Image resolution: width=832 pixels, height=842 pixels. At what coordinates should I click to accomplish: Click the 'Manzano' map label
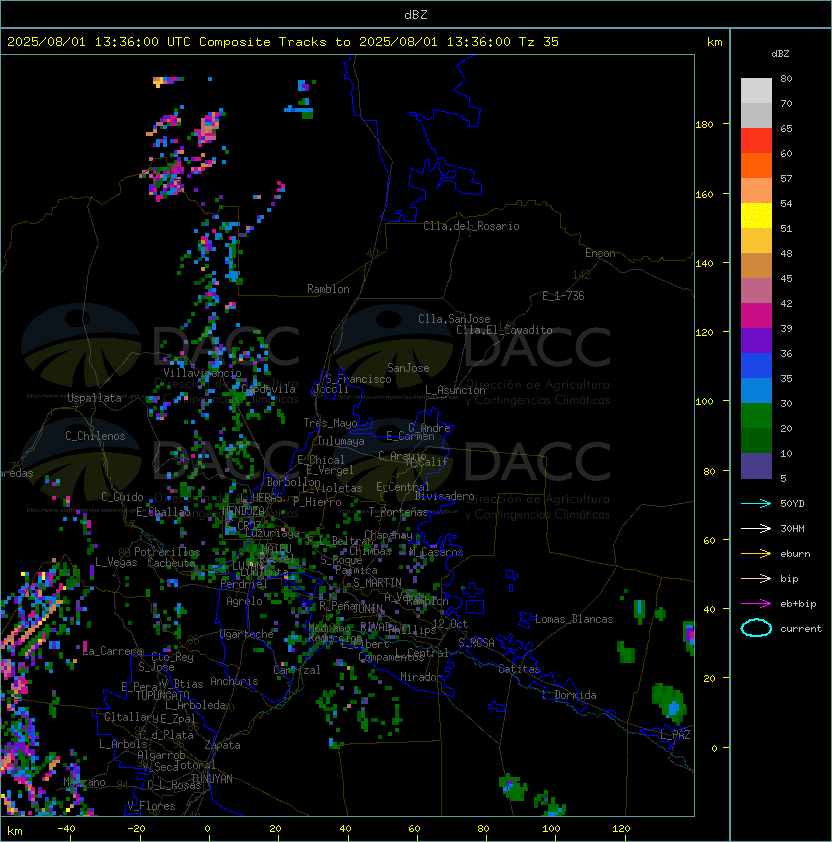click(84, 782)
